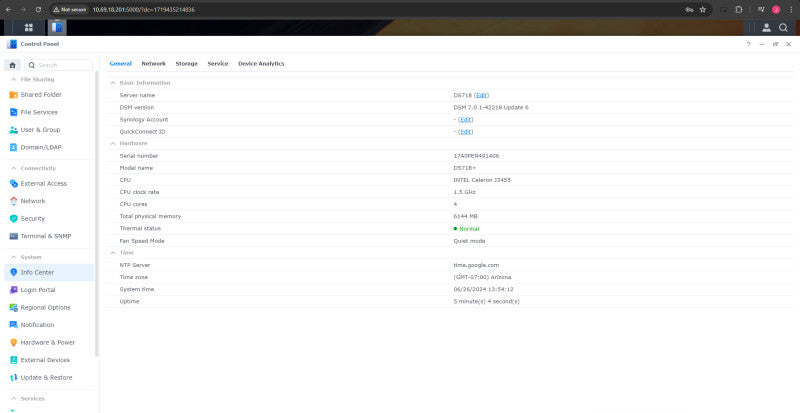Open Hardware & Power icon
800x413 pixels.
(14, 343)
